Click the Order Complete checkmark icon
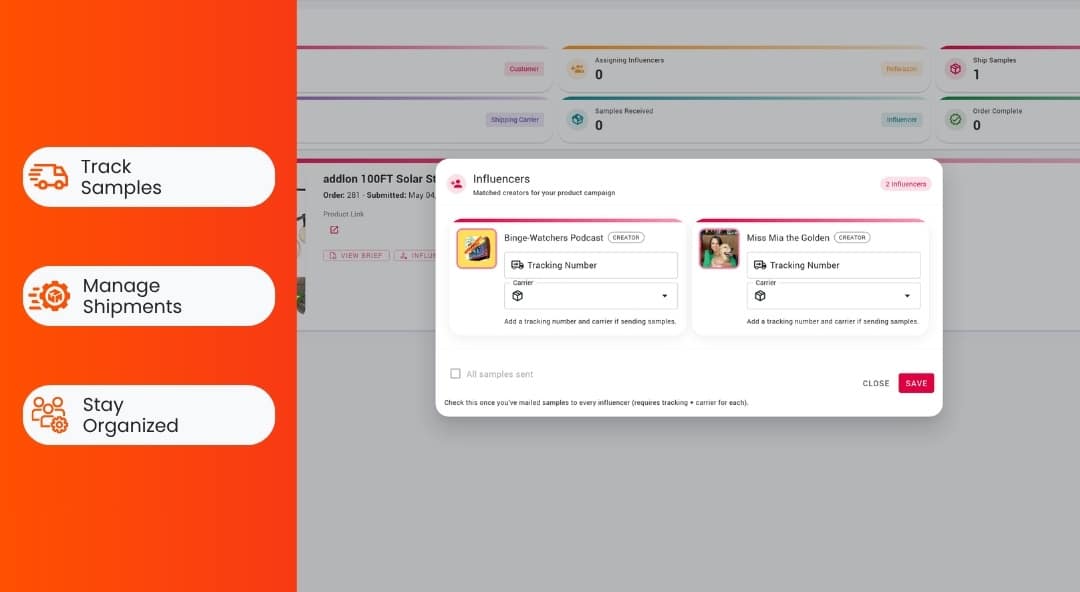This screenshot has width=1080, height=592. [955, 119]
